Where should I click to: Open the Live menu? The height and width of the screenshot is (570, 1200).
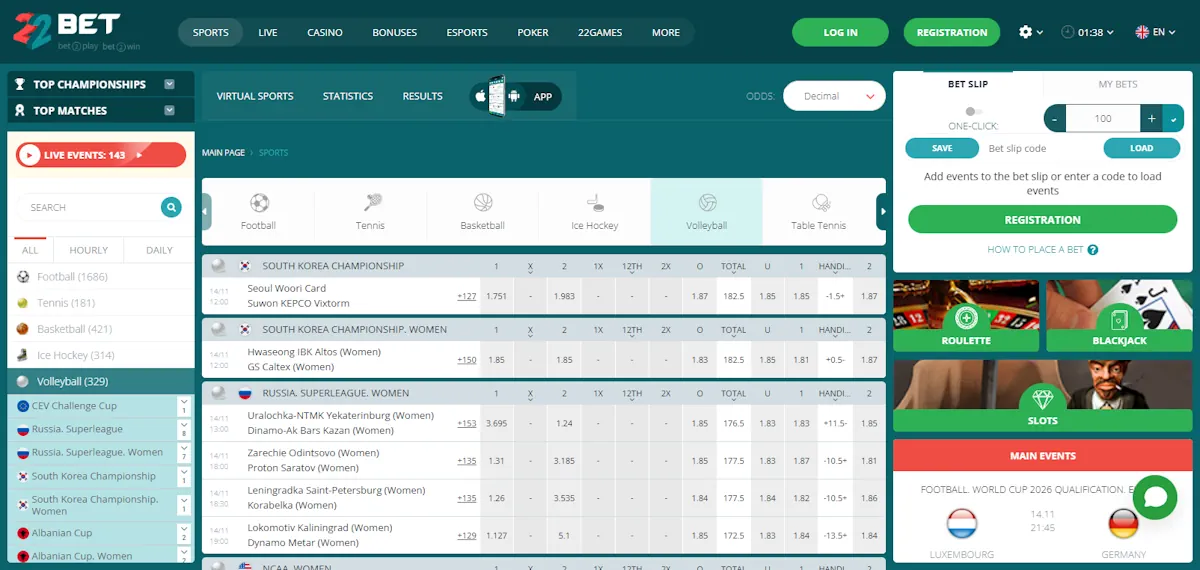[x=268, y=32]
